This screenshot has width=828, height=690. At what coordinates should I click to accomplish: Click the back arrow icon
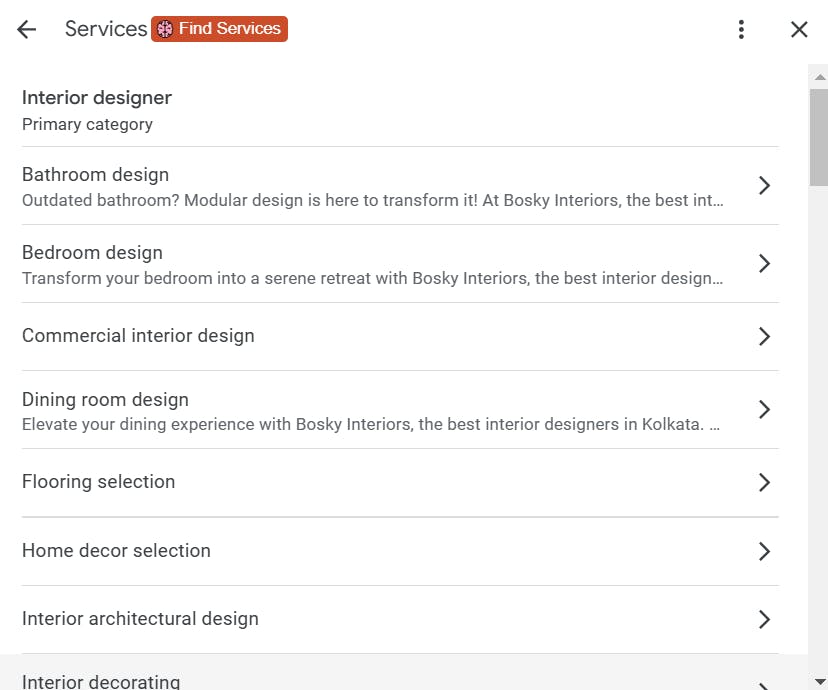click(x=26, y=29)
